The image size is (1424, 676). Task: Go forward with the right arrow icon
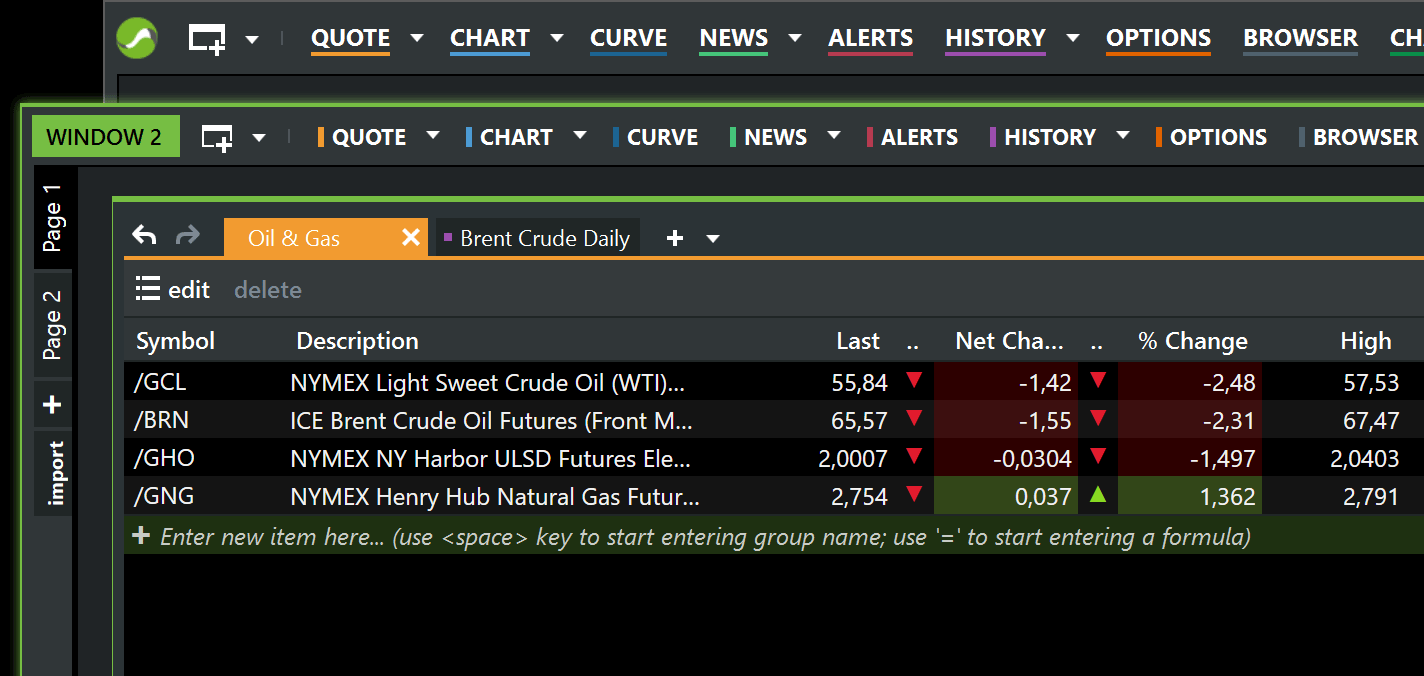[x=188, y=236]
